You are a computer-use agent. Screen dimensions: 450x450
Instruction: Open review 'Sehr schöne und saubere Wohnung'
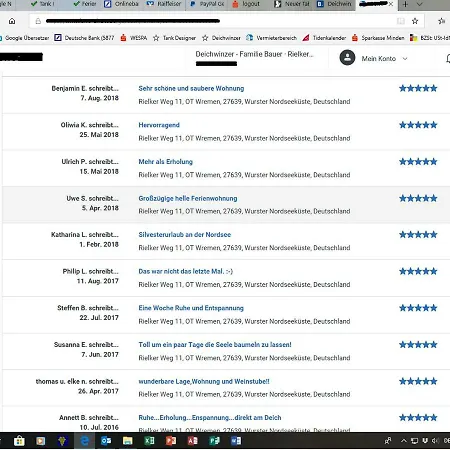[x=191, y=88]
